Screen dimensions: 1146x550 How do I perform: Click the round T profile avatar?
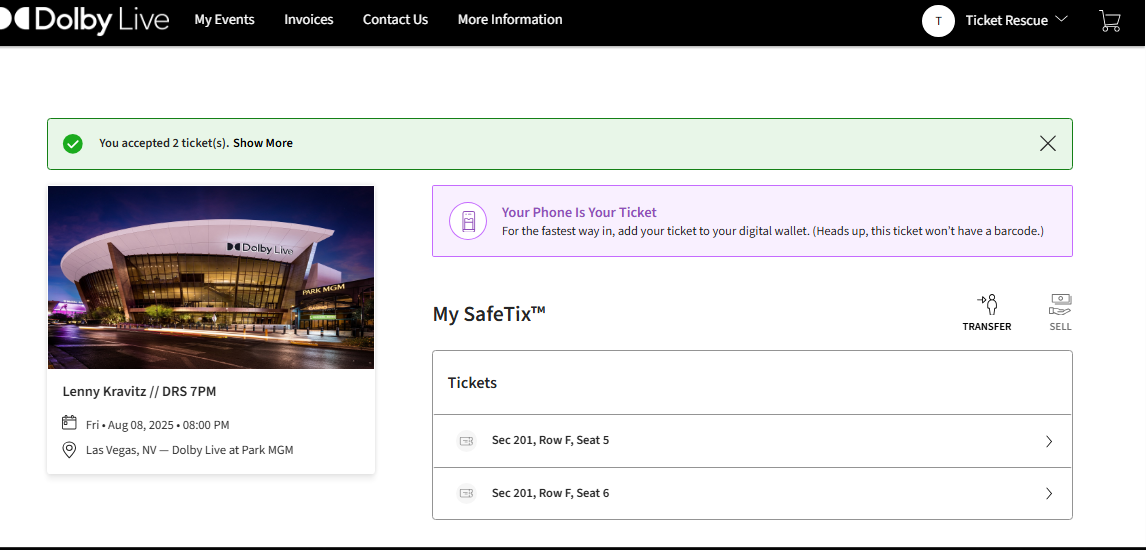pos(938,20)
